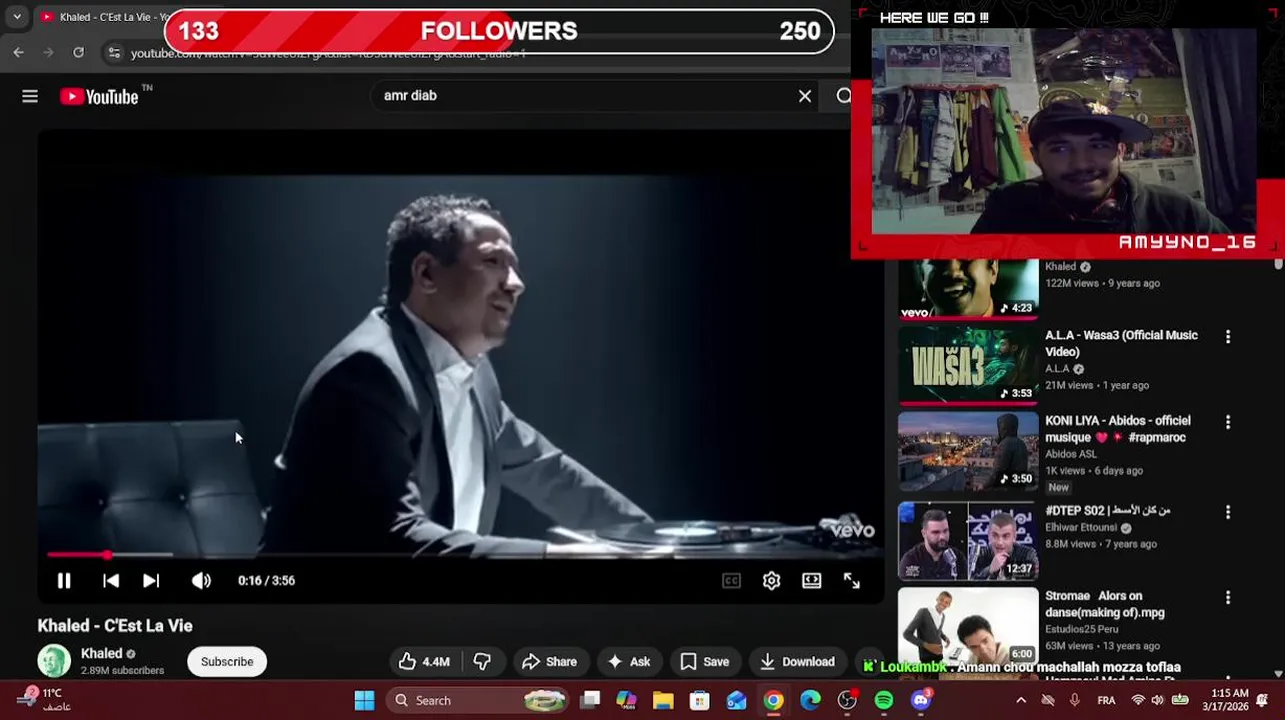Play A.L.A - Wasa3 thumbnail

[x=968, y=365]
